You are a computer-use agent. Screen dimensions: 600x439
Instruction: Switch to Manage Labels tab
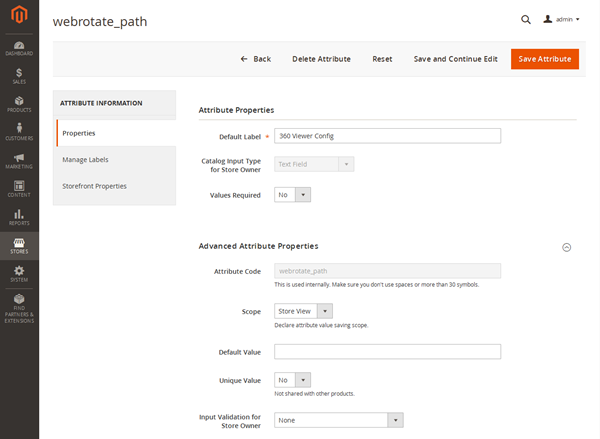click(x=86, y=159)
